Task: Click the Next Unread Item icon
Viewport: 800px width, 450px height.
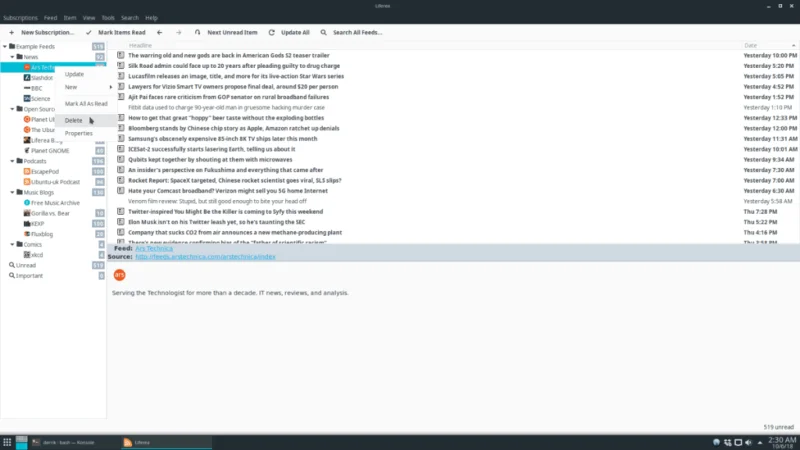Action: pos(197,32)
